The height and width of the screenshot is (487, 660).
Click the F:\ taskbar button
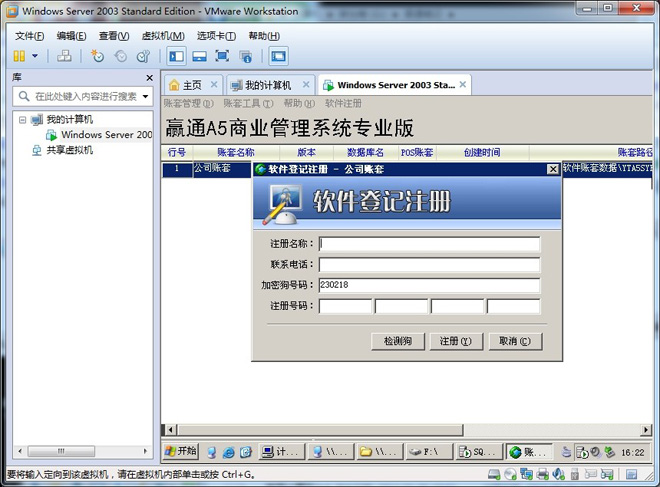pyautogui.click(x=429, y=452)
